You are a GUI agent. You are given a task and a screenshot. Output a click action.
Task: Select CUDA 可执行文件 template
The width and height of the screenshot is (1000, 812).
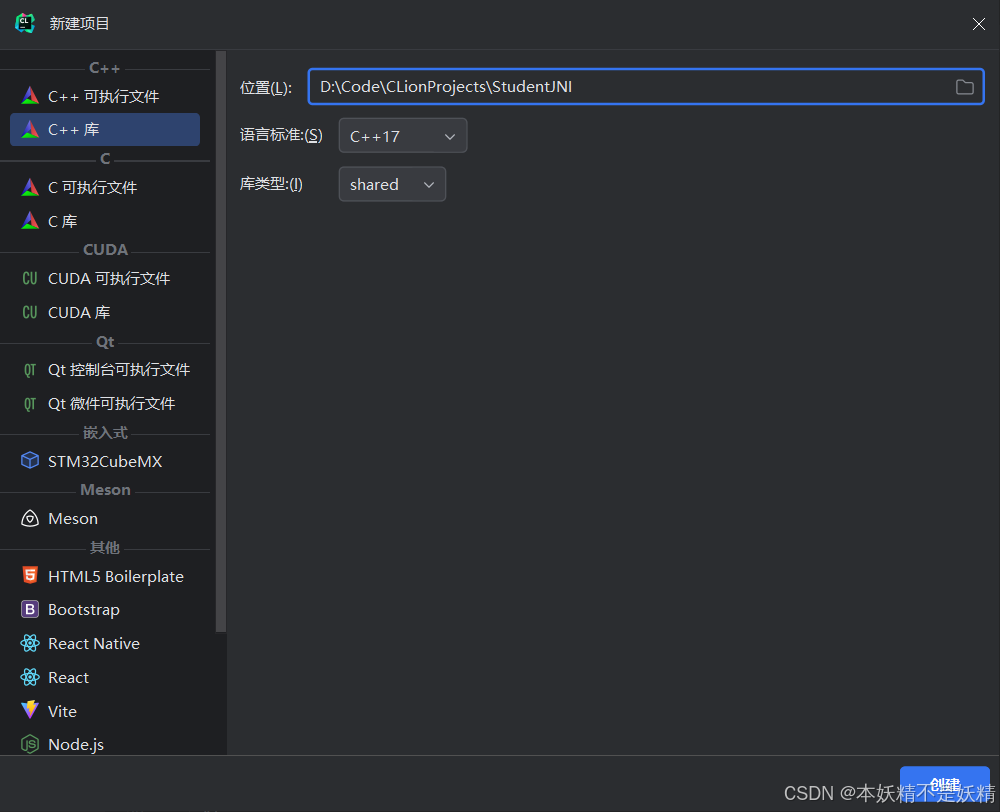click(x=105, y=279)
